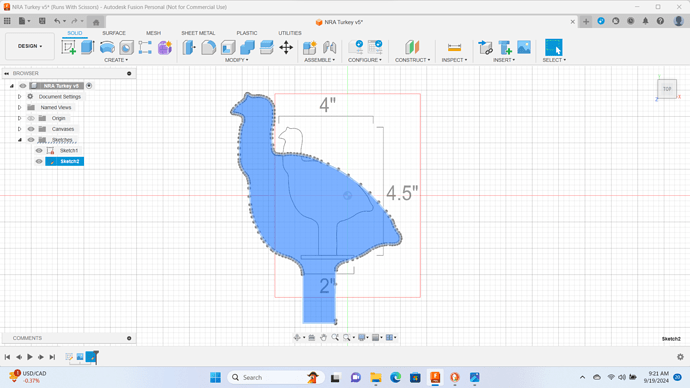Select the Press Pull tool
Screen dimensions: 690x388
[189, 47]
